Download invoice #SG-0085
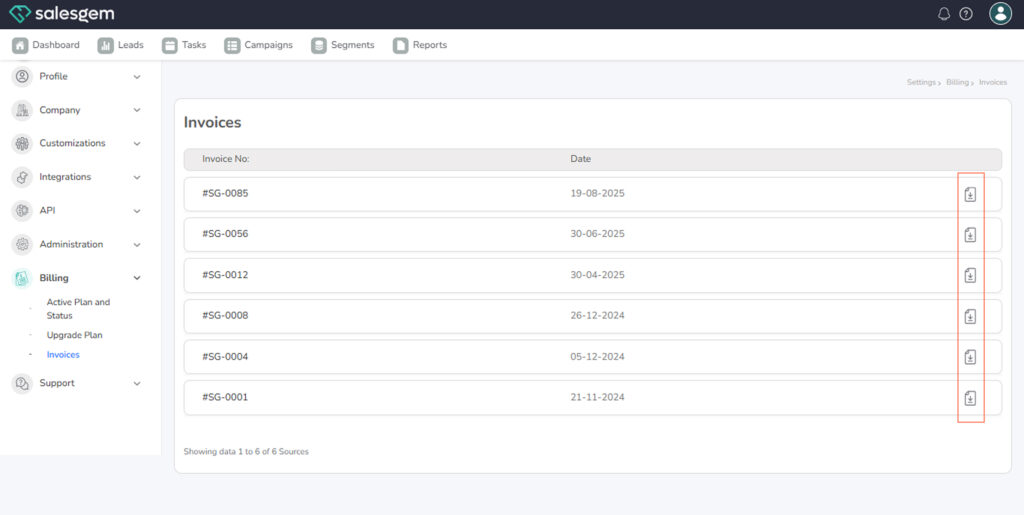 (x=969, y=194)
